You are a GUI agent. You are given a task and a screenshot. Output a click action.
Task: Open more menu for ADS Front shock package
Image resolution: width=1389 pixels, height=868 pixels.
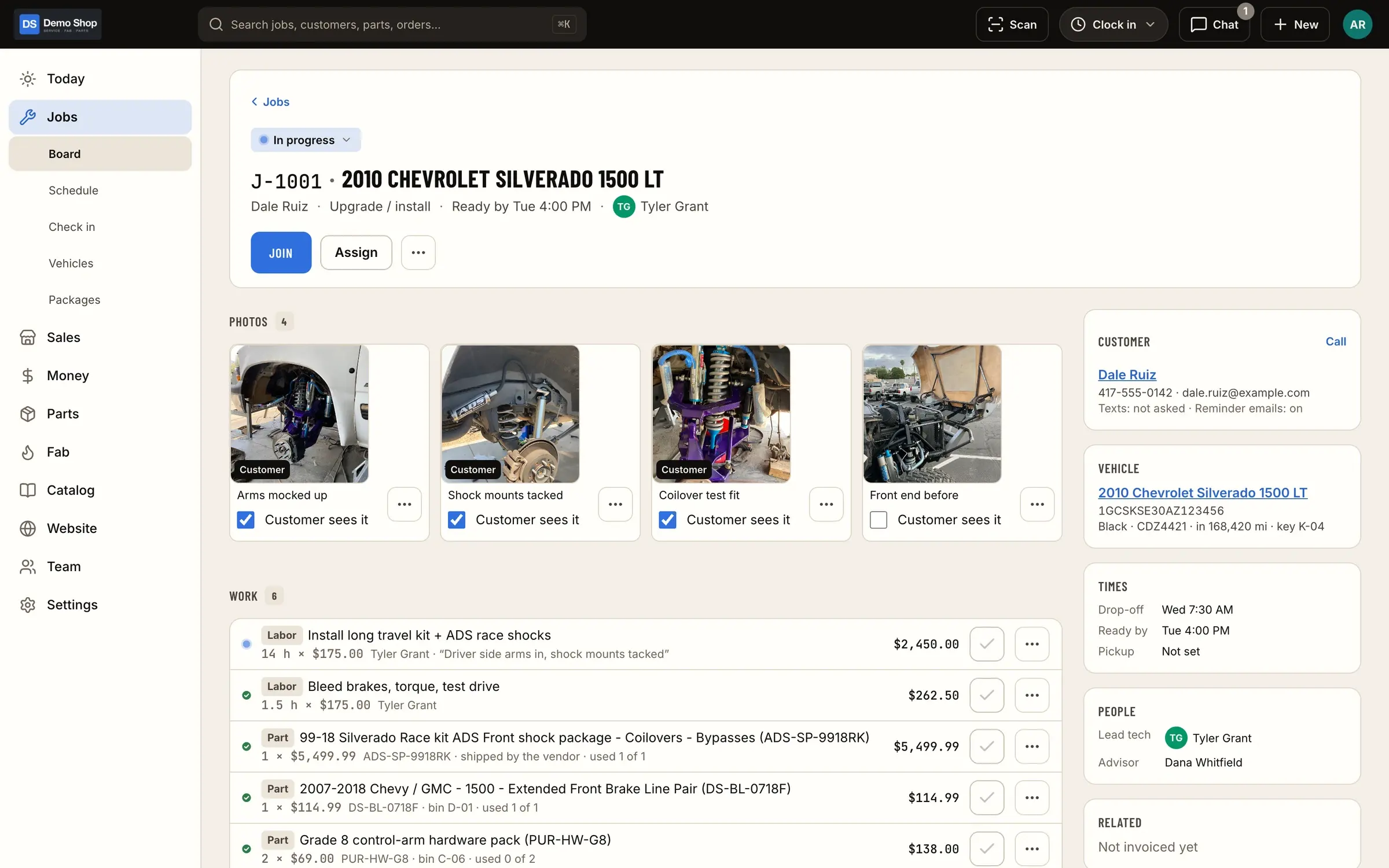(1032, 746)
